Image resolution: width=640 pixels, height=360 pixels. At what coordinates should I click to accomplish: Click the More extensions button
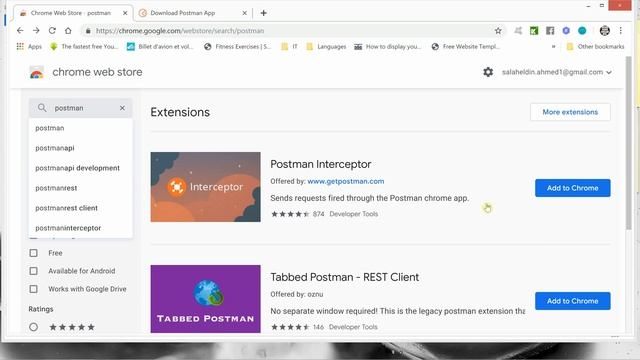[570, 112]
